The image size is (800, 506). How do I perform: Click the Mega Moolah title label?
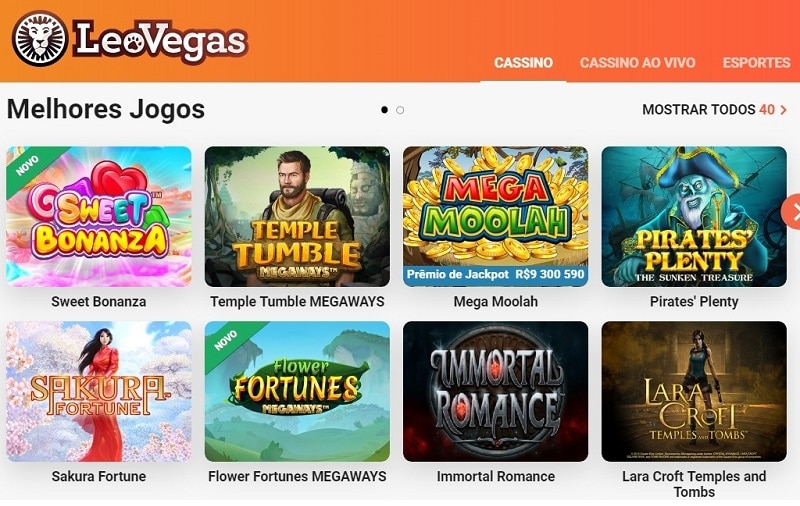pos(495,301)
